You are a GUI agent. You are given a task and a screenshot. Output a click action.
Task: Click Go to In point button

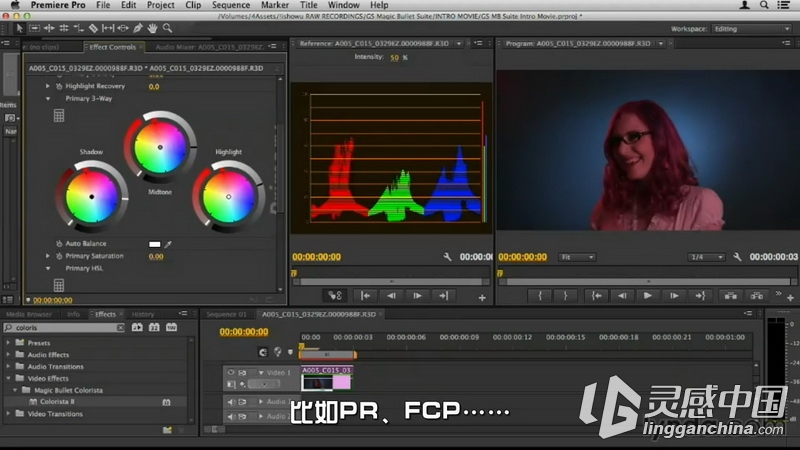[x=596, y=295]
